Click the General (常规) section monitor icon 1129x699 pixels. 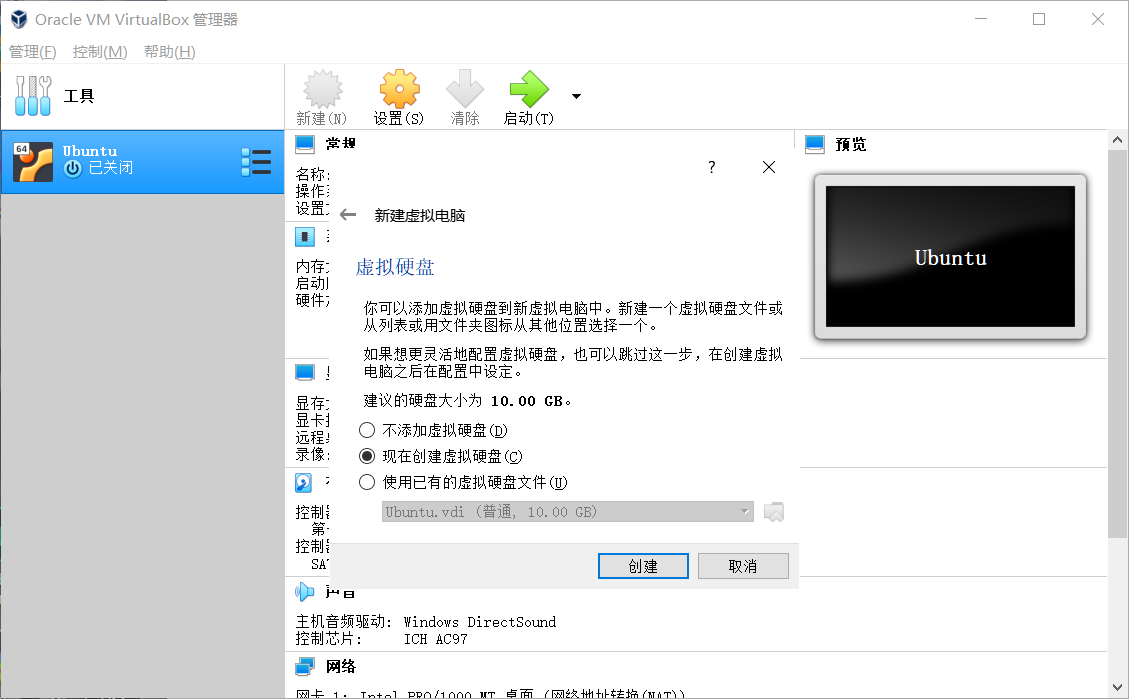pos(305,144)
